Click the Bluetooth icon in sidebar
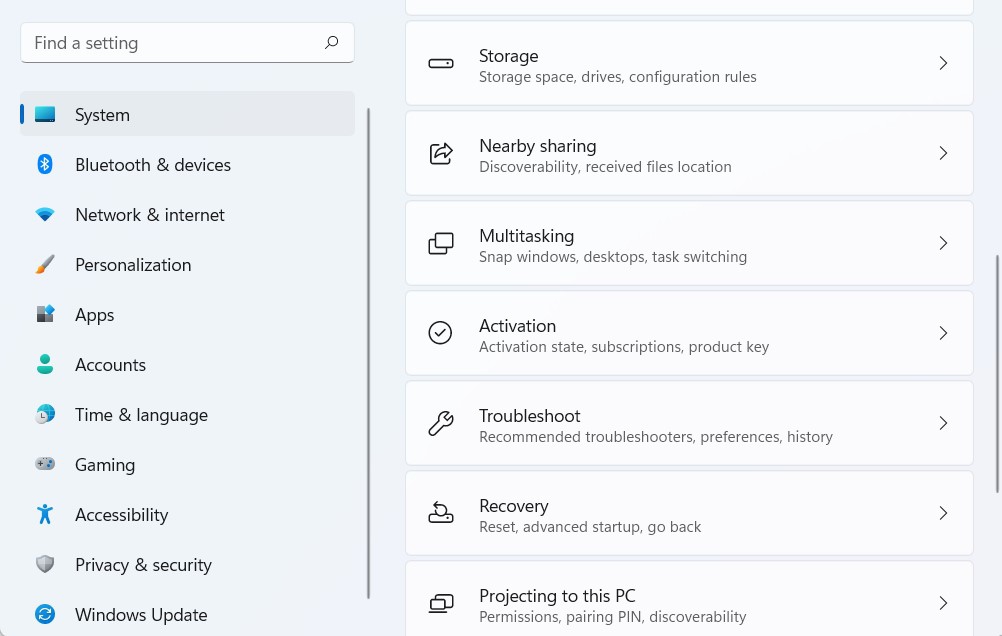The width and height of the screenshot is (1002, 636). 45,164
